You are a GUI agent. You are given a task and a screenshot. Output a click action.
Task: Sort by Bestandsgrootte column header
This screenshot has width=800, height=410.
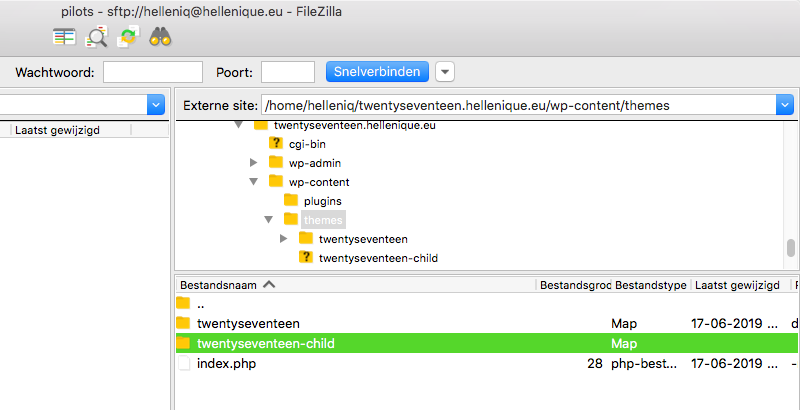click(x=574, y=285)
